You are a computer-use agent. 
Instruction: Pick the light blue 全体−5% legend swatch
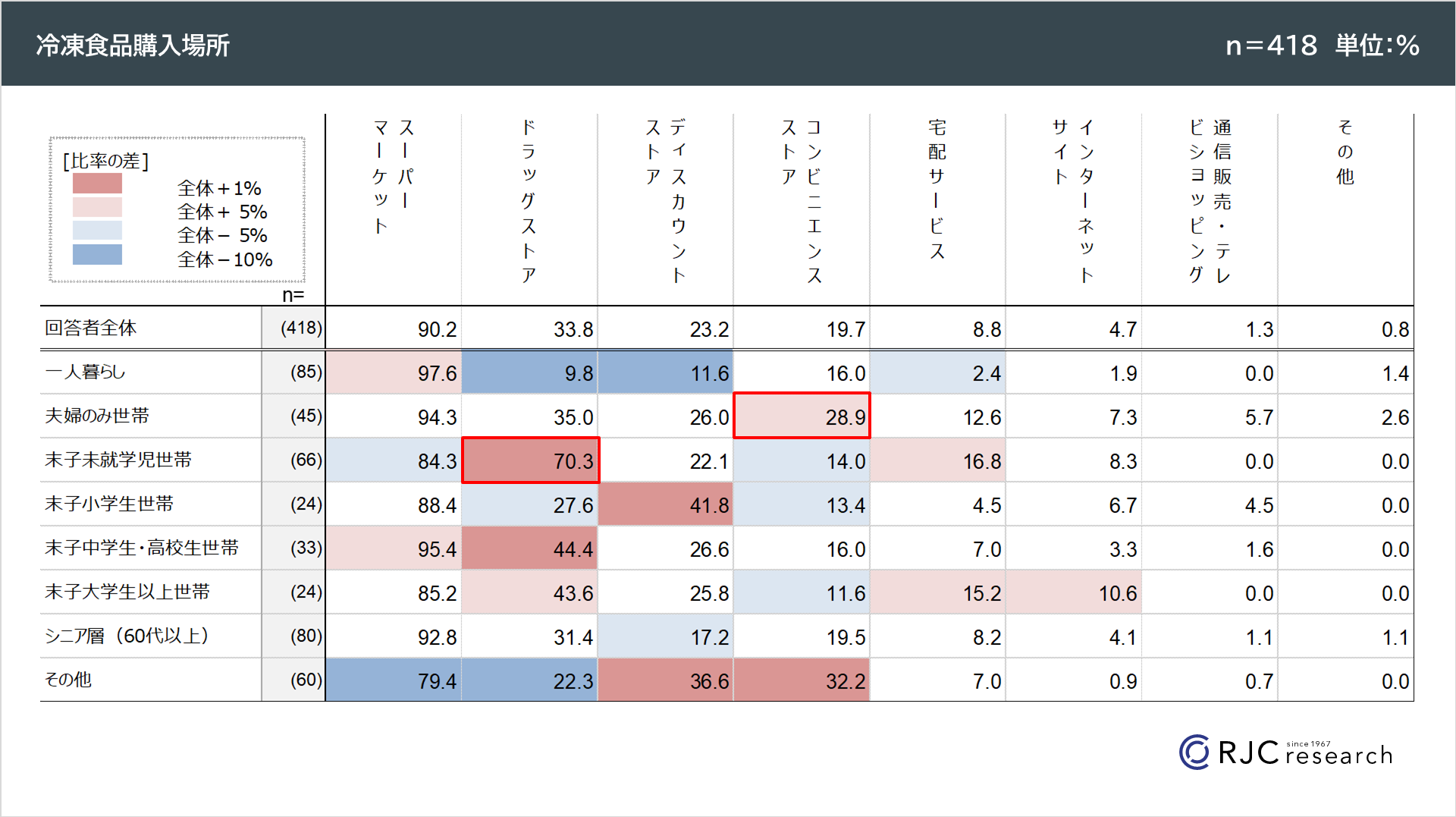click(x=97, y=231)
